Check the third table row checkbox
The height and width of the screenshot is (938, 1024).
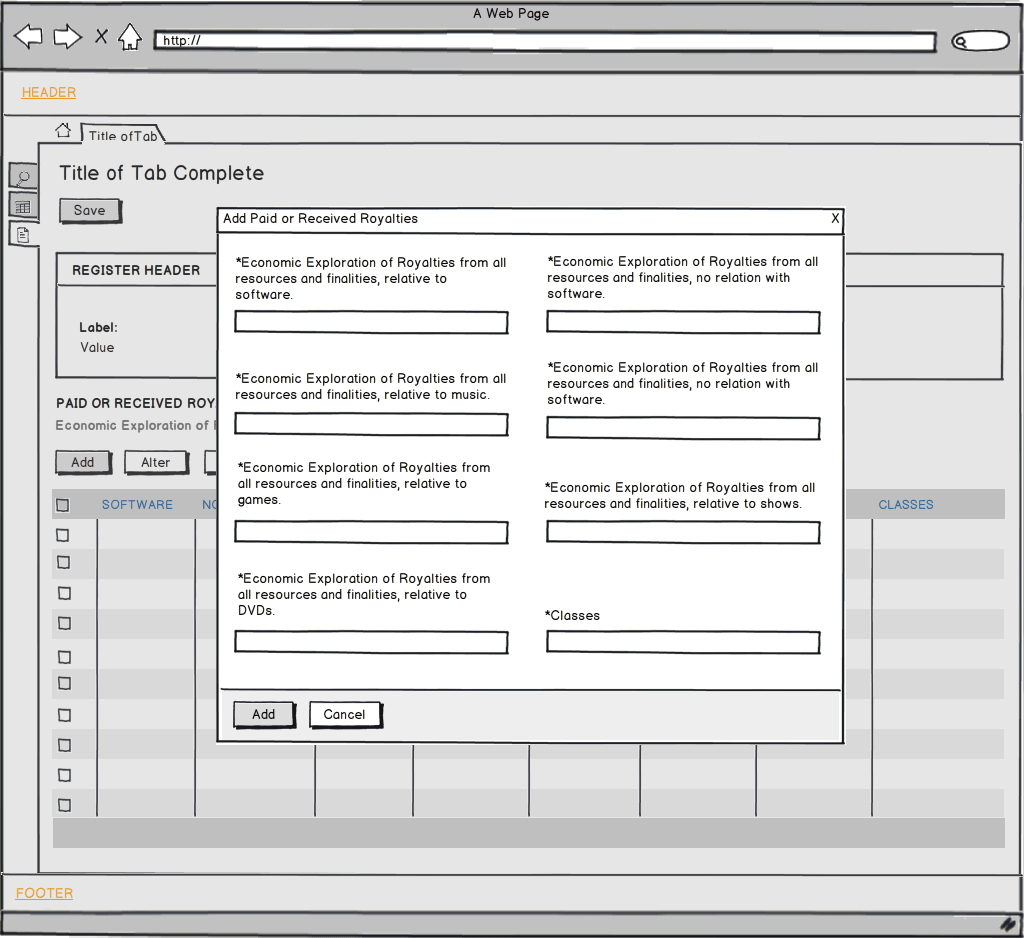point(64,593)
